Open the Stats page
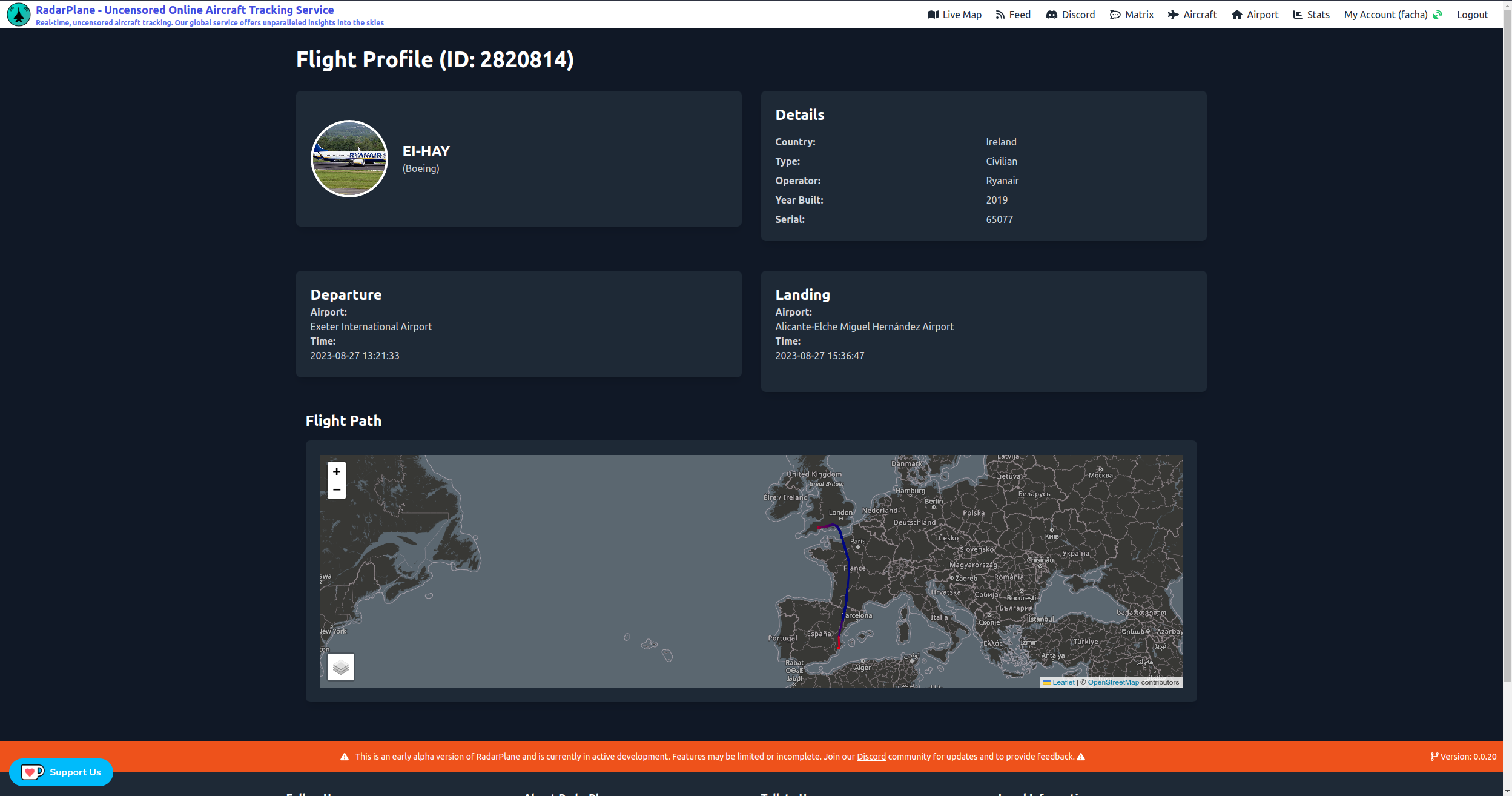 (1312, 15)
